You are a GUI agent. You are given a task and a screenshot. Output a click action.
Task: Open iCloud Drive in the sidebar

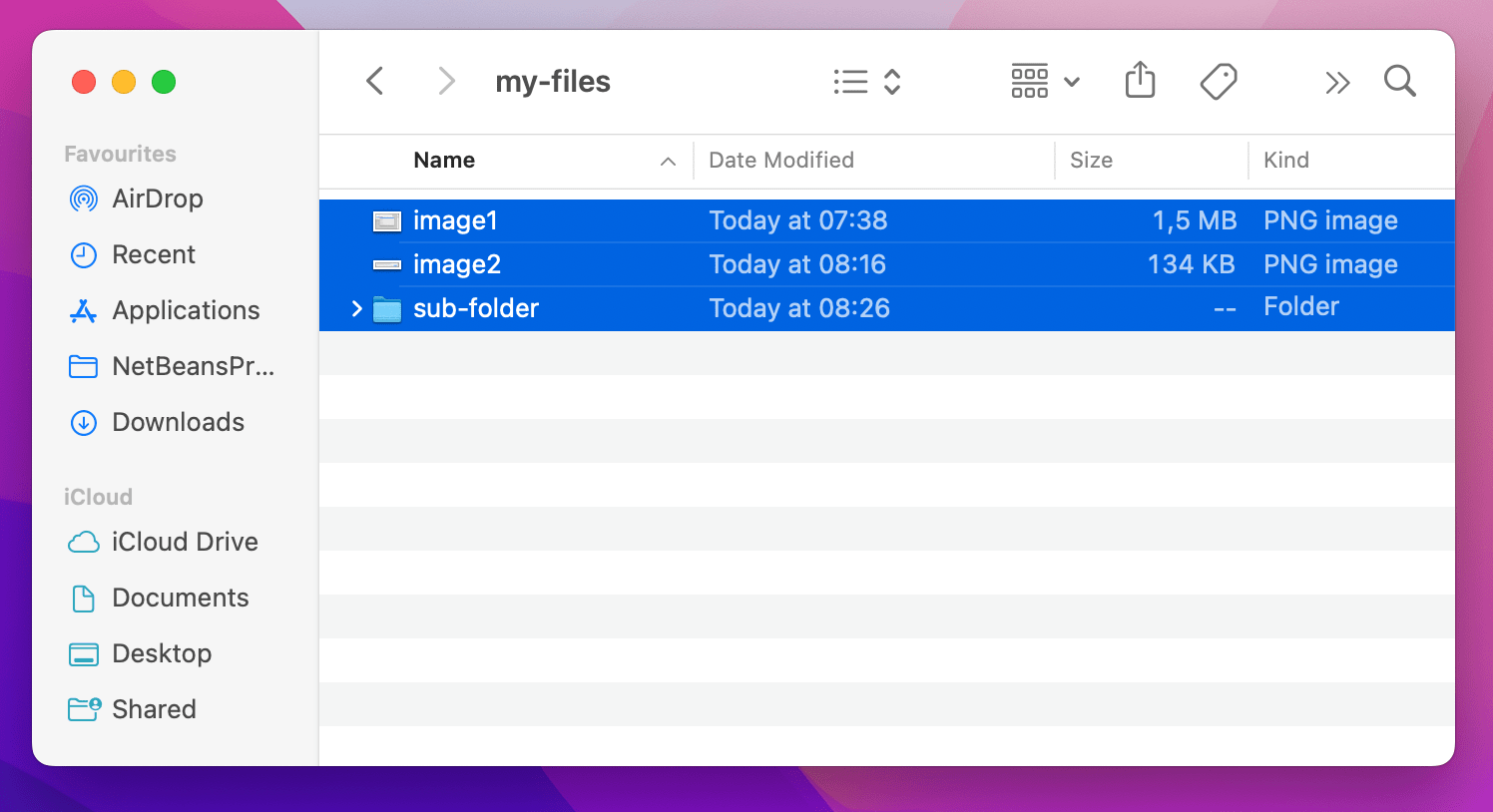[x=184, y=542]
